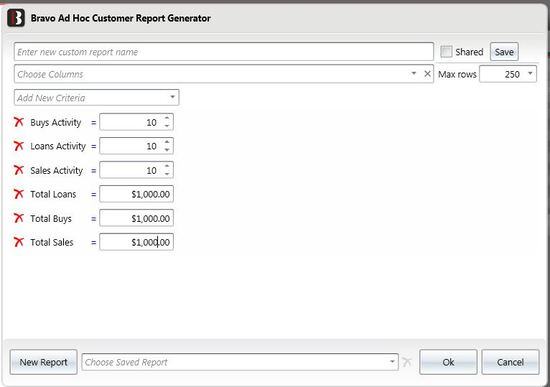550x387 pixels.
Task: Increase Buys Activity value with up arrow
Action: click(x=167, y=119)
